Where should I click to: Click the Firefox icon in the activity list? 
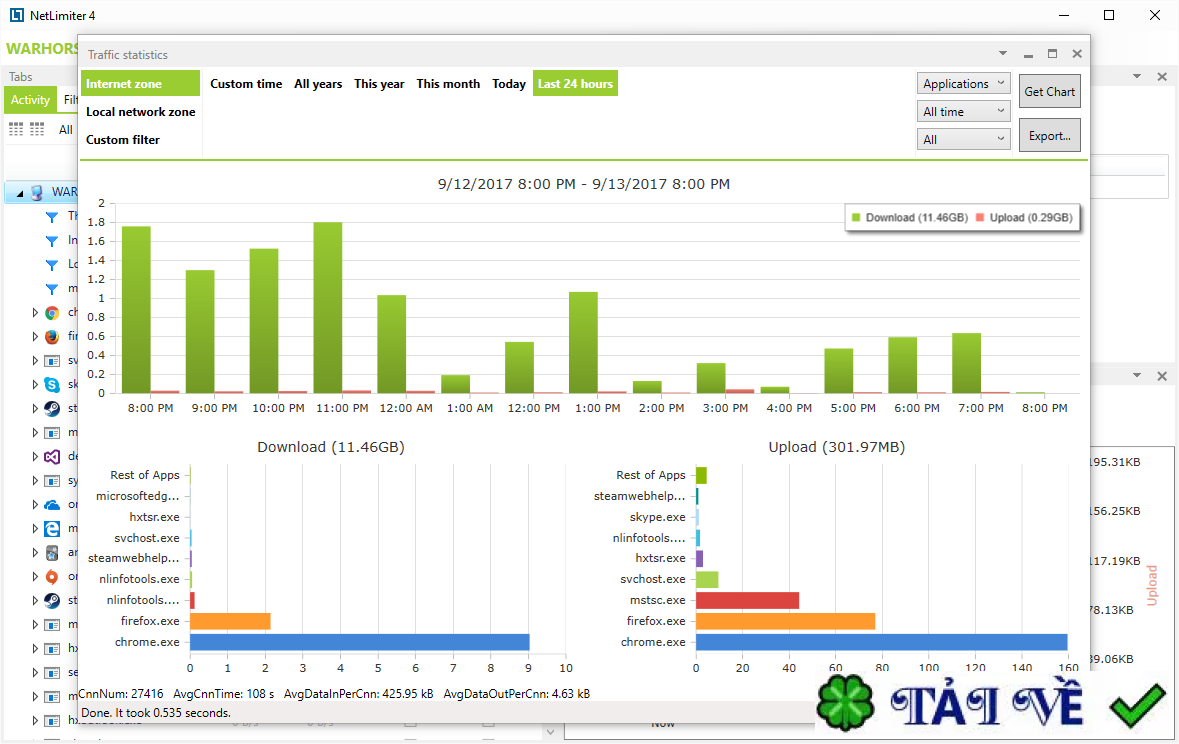click(52, 337)
